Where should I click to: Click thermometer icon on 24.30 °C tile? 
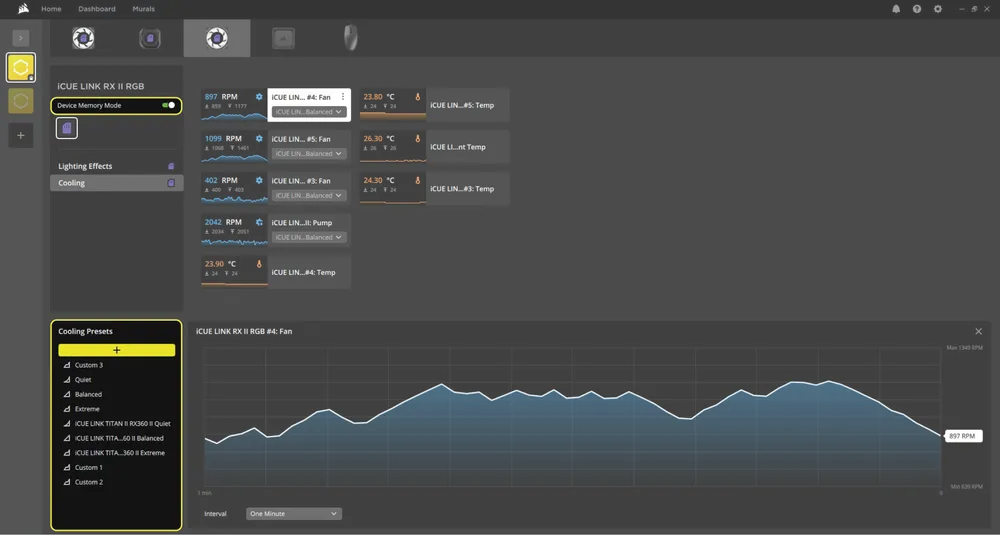tap(418, 180)
